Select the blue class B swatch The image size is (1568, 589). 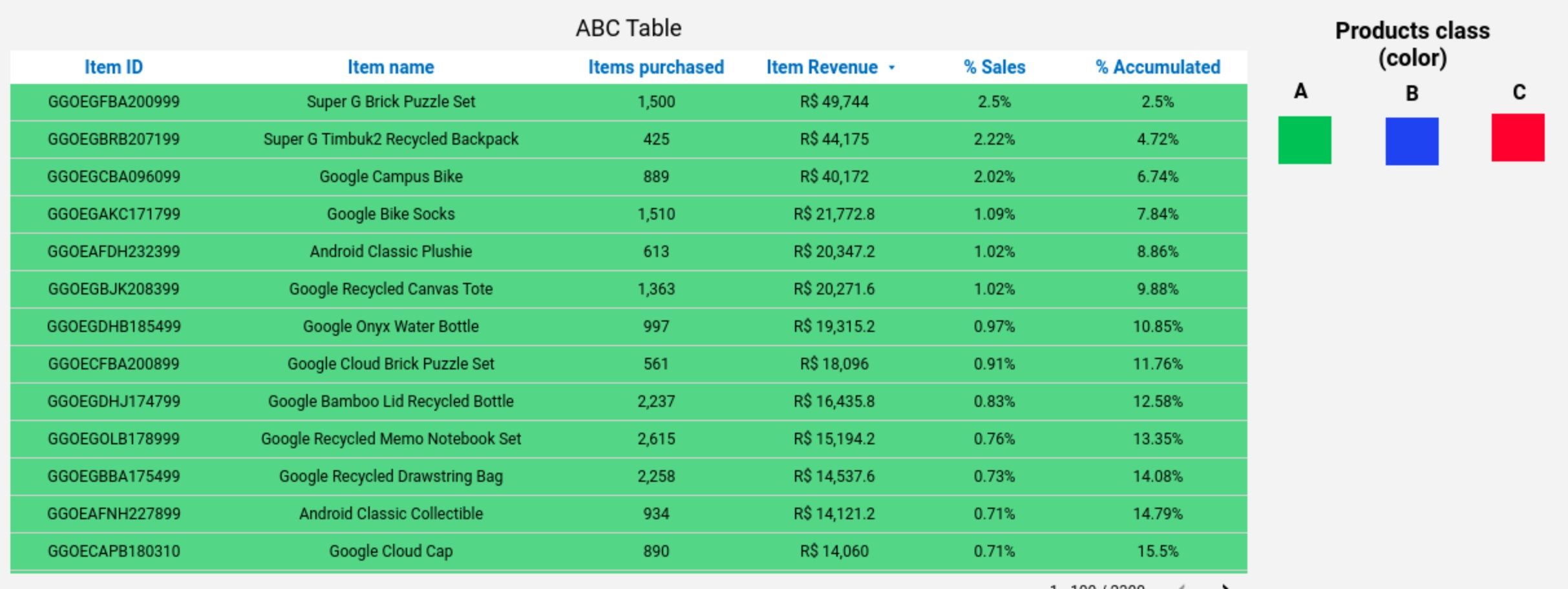click(1412, 141)
